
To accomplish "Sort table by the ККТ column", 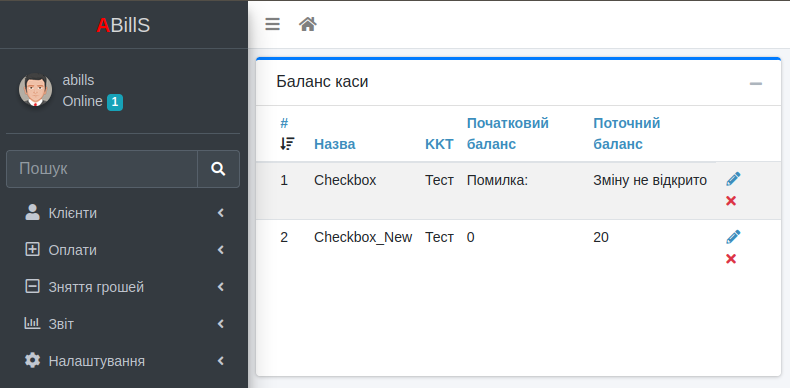I will tap(439, 144).
